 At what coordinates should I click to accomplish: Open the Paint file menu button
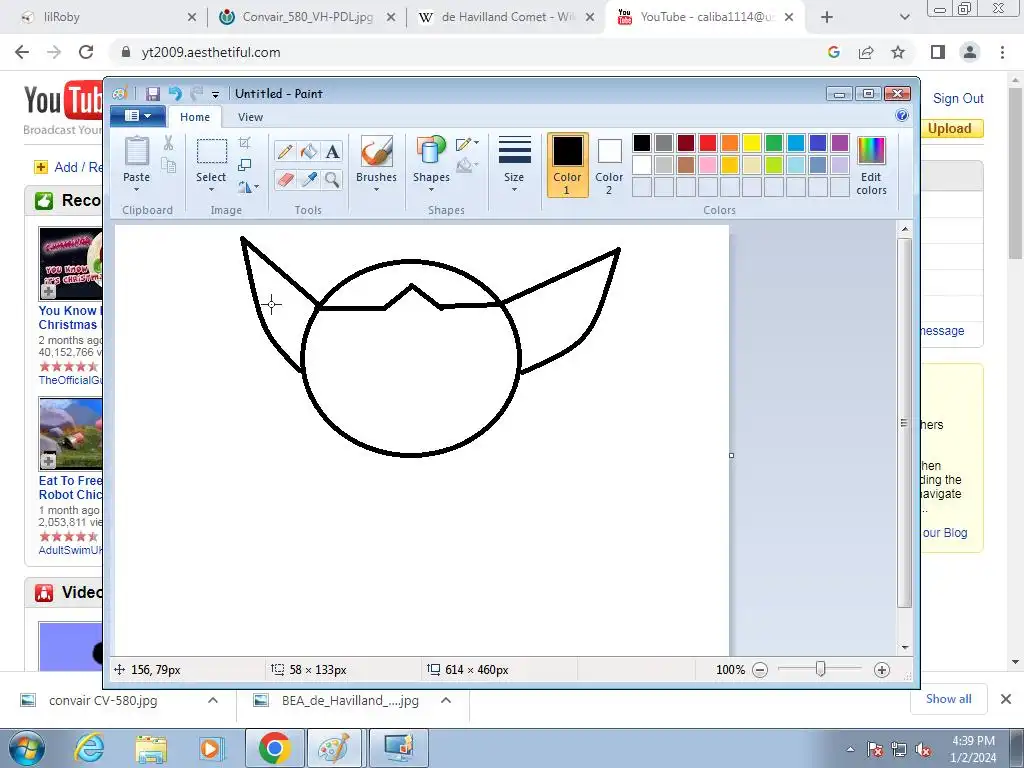138,116
